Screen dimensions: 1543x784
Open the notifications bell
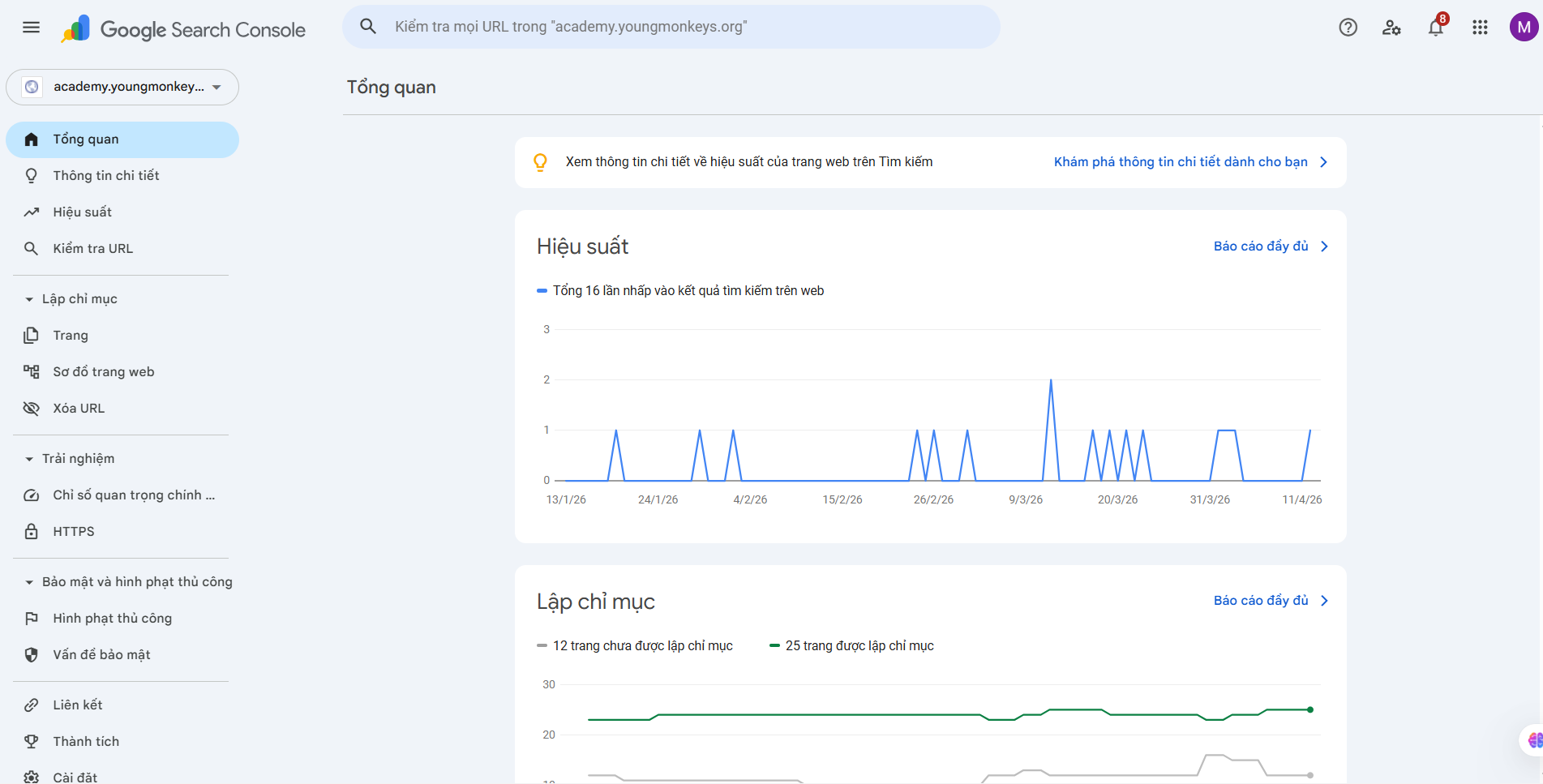(x=1435, y=28)
